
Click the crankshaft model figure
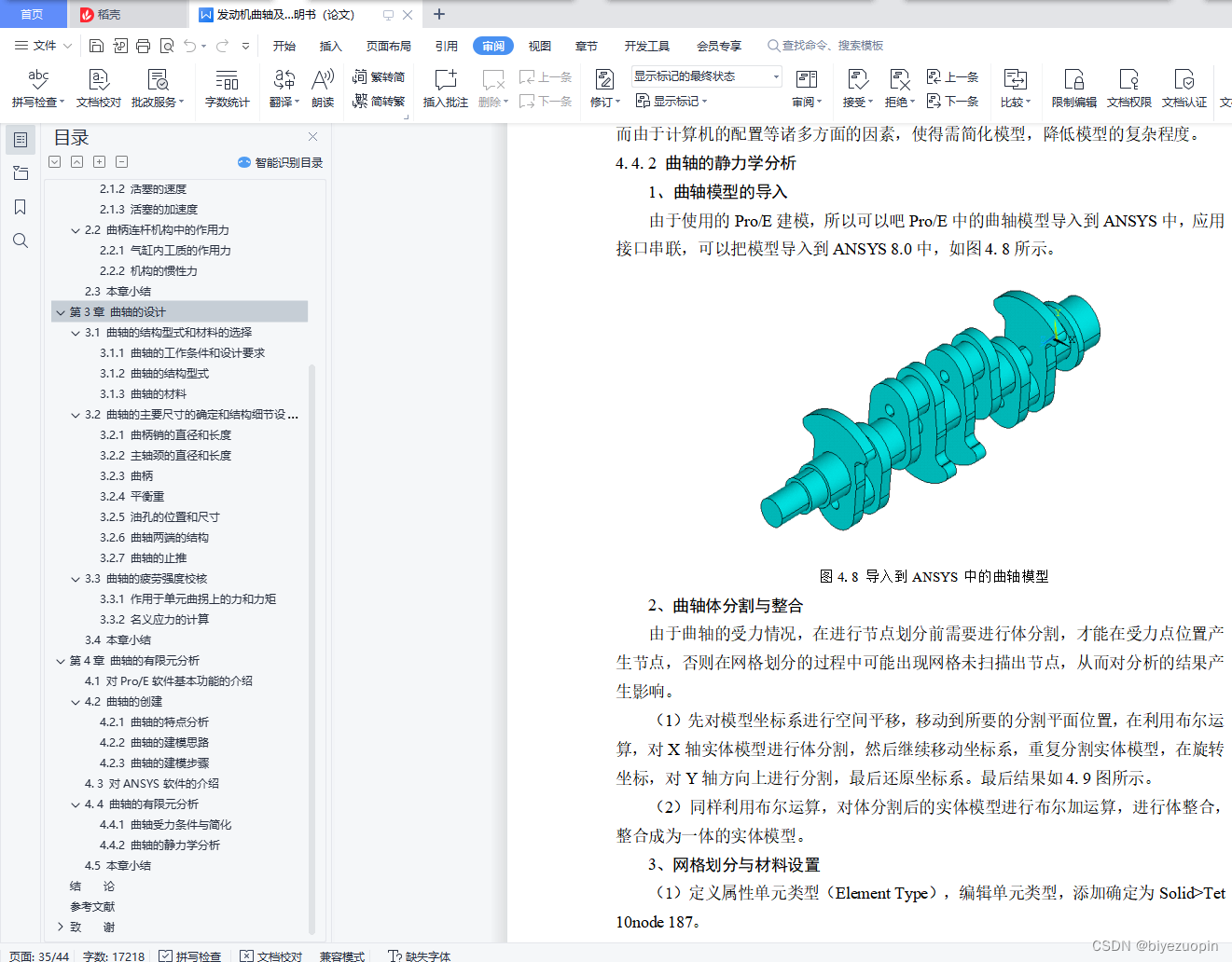point(930,410)
